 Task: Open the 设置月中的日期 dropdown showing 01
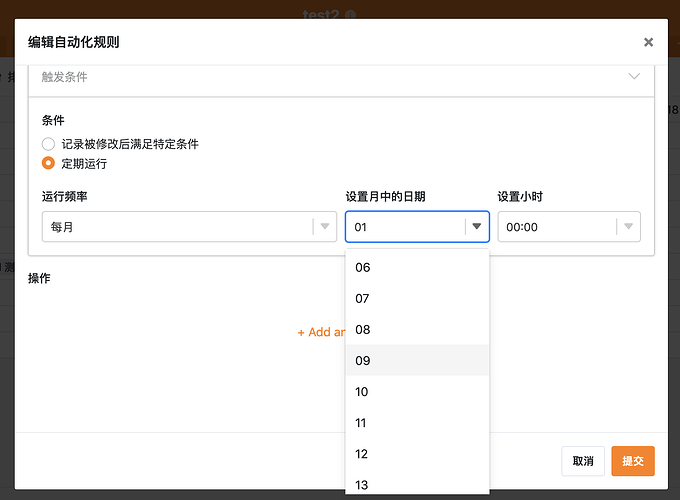point(417,226)
